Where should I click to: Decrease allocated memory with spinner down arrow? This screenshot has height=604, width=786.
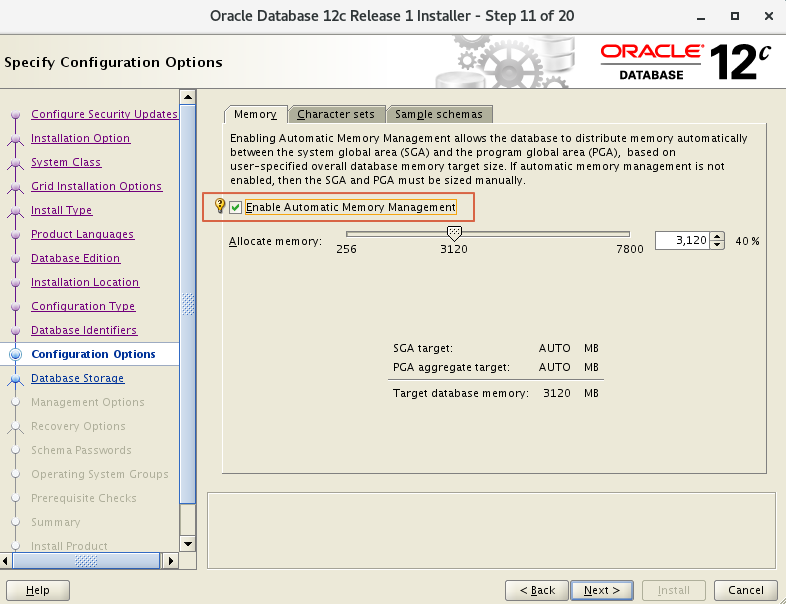pos(717,245)
